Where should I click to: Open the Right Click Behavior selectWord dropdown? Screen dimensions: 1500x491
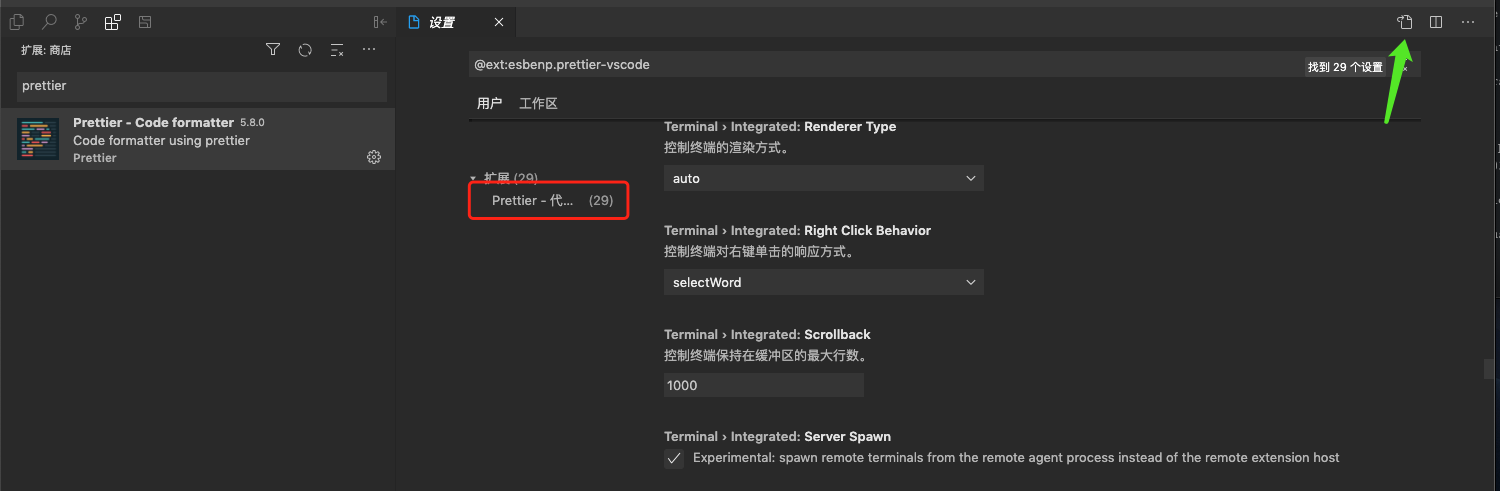click(x=824, y=282)
